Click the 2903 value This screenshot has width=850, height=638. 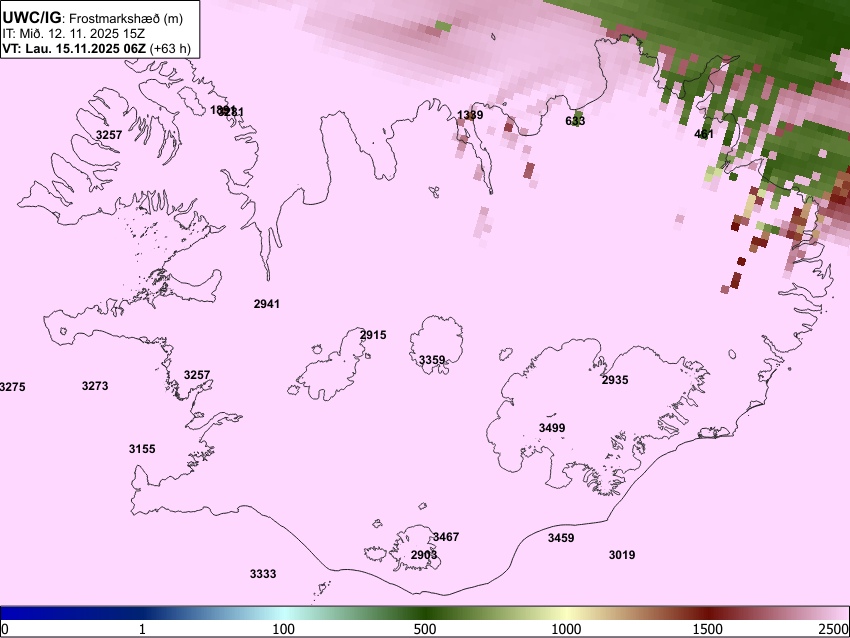tap(423, 555)
